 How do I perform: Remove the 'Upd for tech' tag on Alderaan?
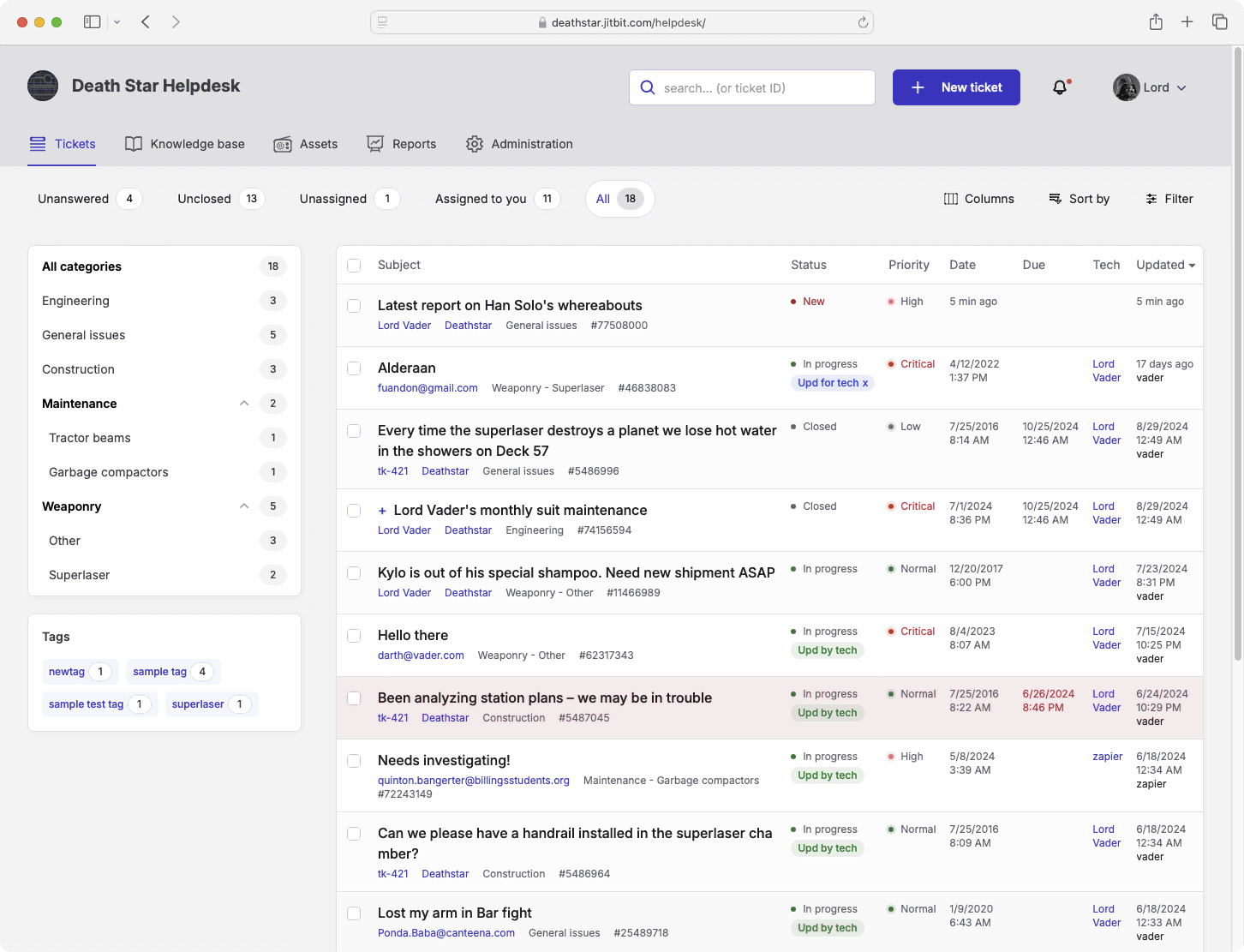[864, 383]
